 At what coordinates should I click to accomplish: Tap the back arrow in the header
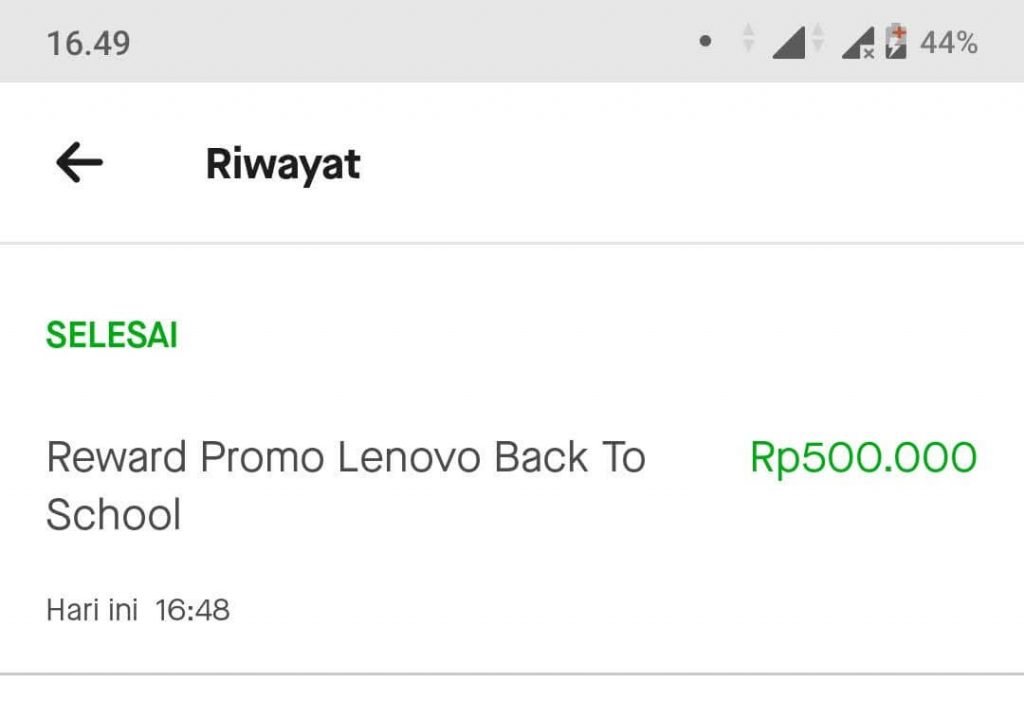click(x=80, y=162)
